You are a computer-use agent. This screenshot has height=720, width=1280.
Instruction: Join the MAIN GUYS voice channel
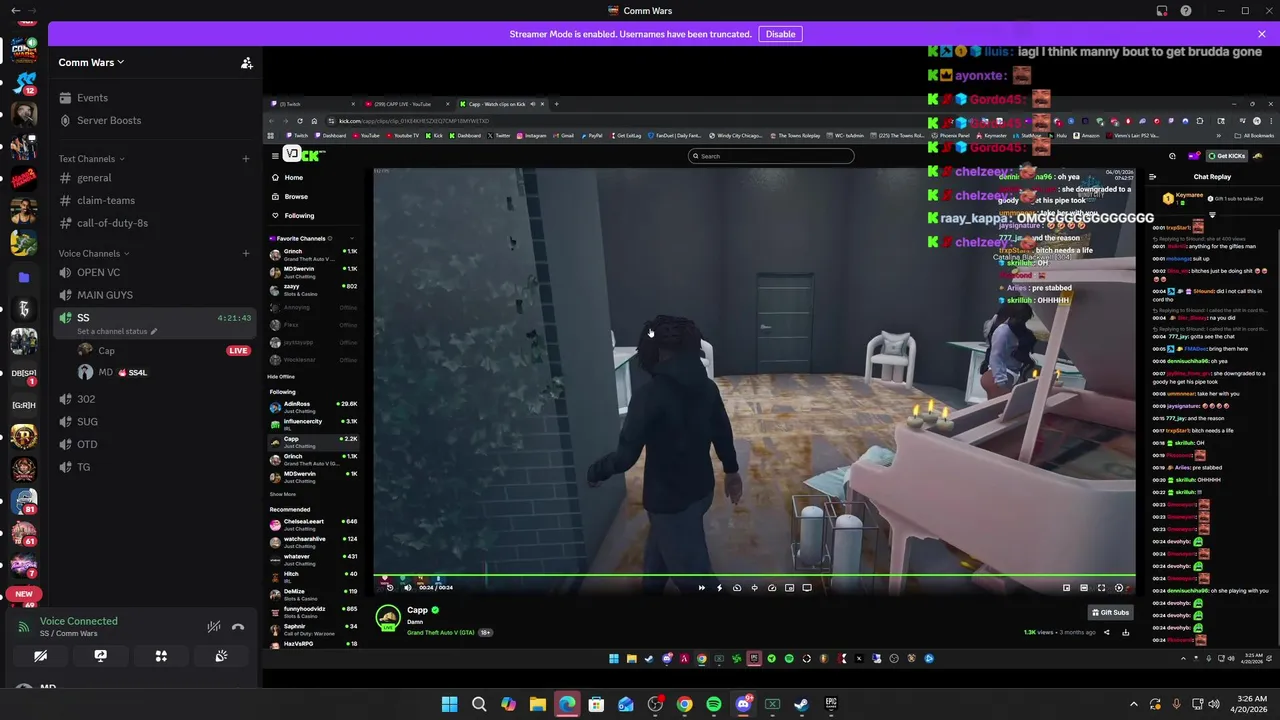click(x=105, y=295)
